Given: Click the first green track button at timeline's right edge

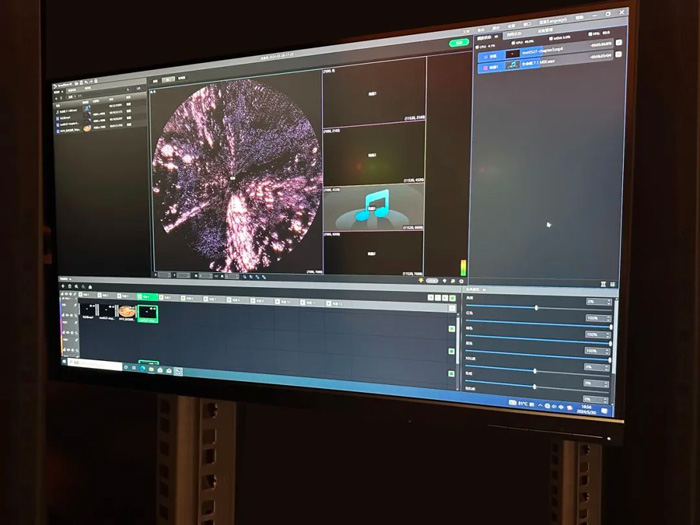Looking at the screenshot, I should pos(451,328).
